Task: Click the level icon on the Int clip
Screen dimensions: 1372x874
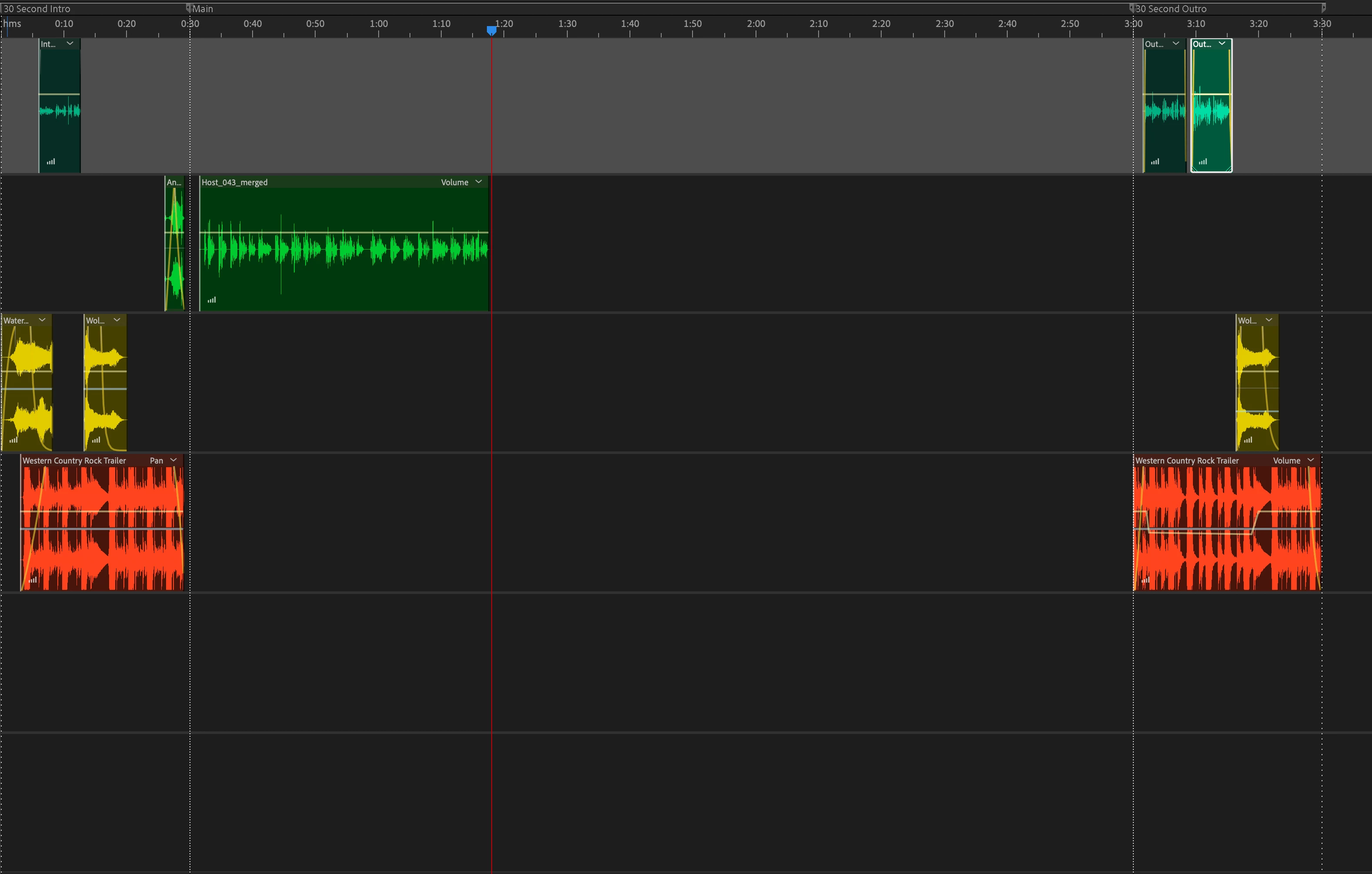Action: coord(51,162)
